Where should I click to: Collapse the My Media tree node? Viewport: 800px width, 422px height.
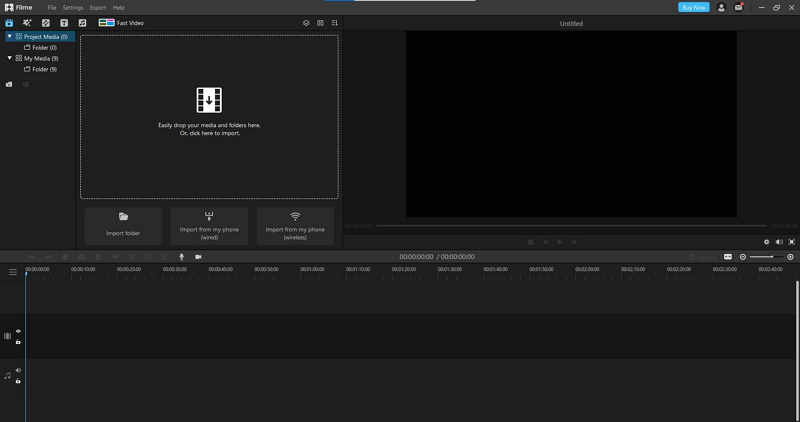[x=9, y=58]
